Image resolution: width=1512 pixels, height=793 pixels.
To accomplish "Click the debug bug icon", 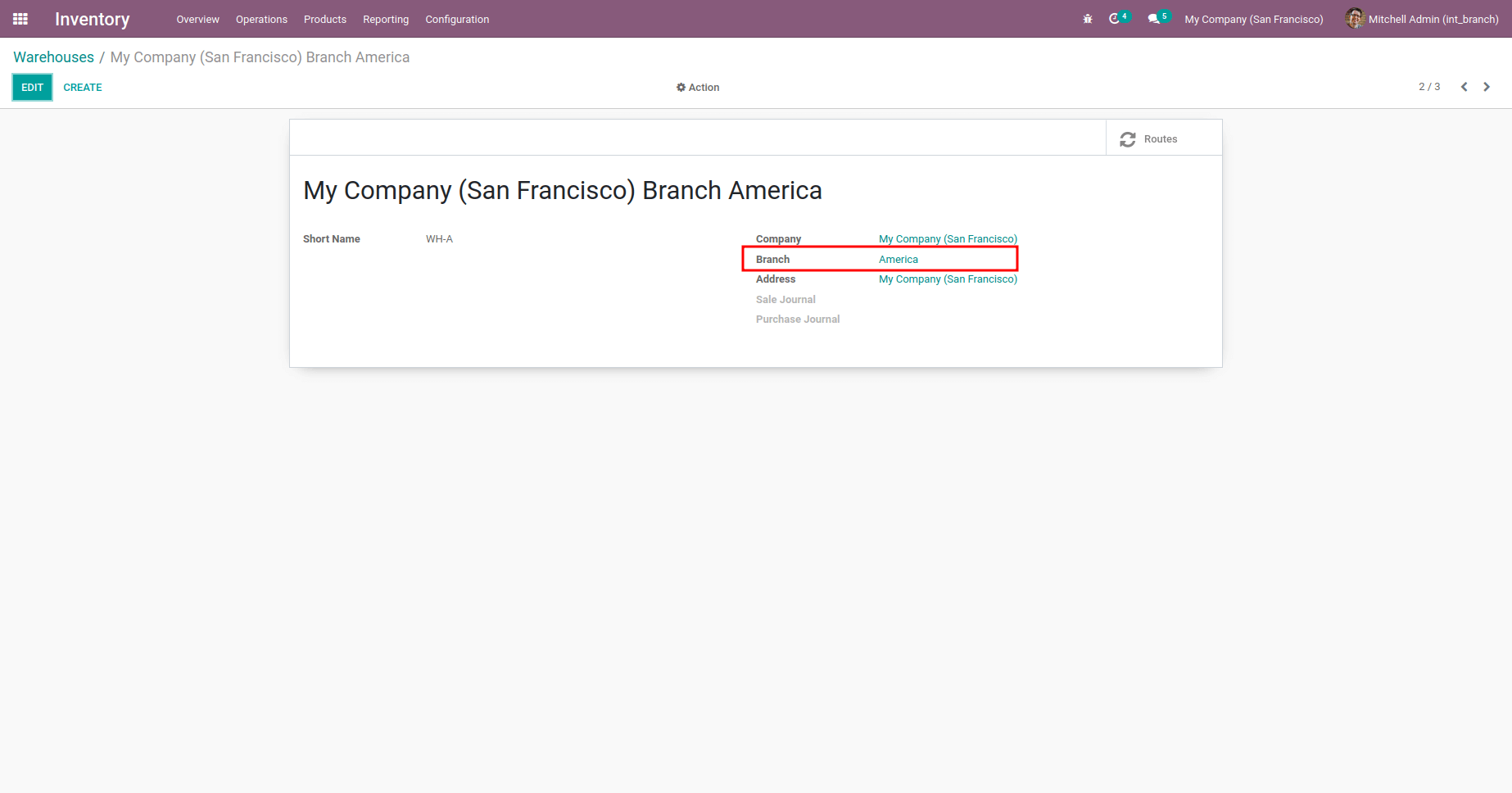I will (1088, 19).
